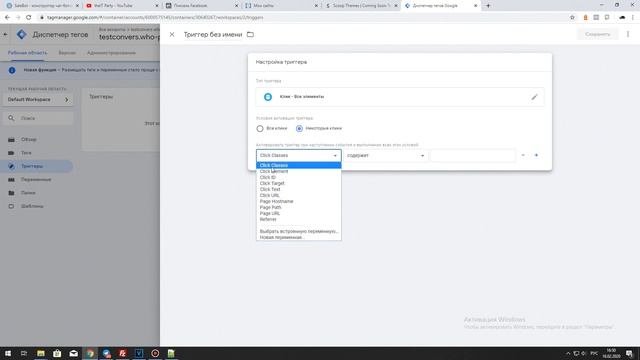640x360 pixels.
Task: Open Chrome menu three dots
Action: point(633,18)
